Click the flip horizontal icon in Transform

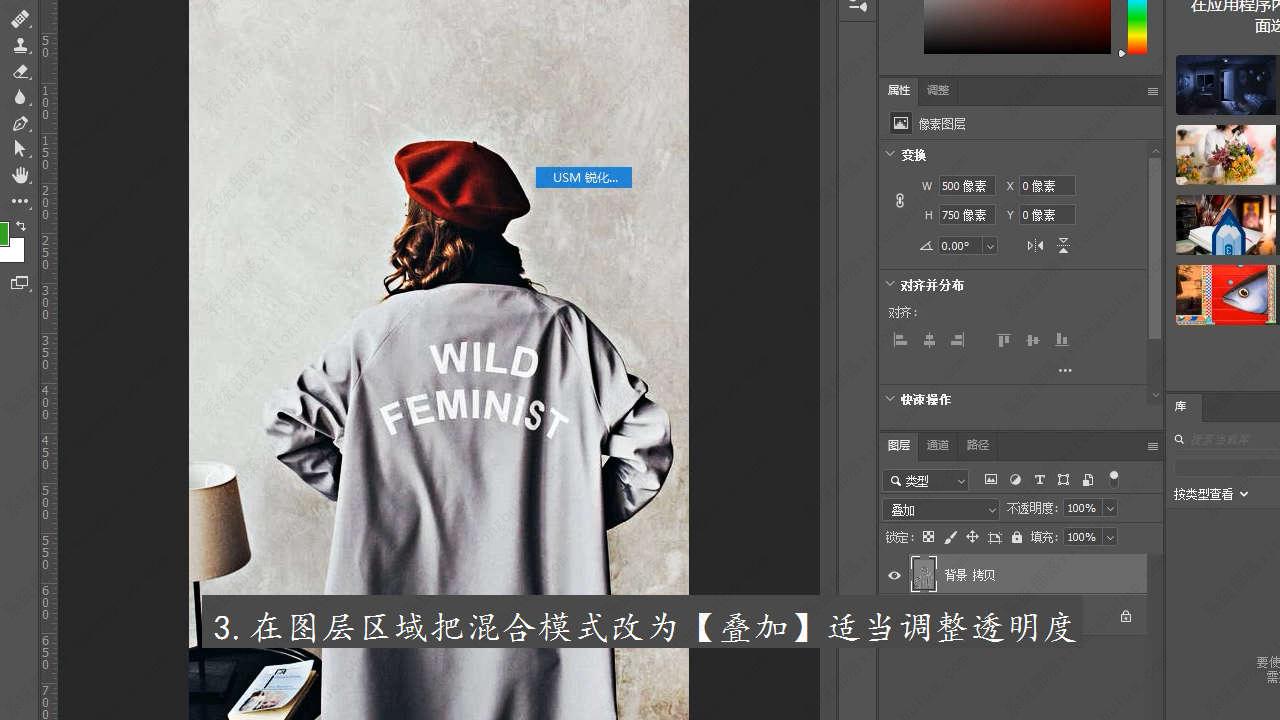pos(1035,246)
